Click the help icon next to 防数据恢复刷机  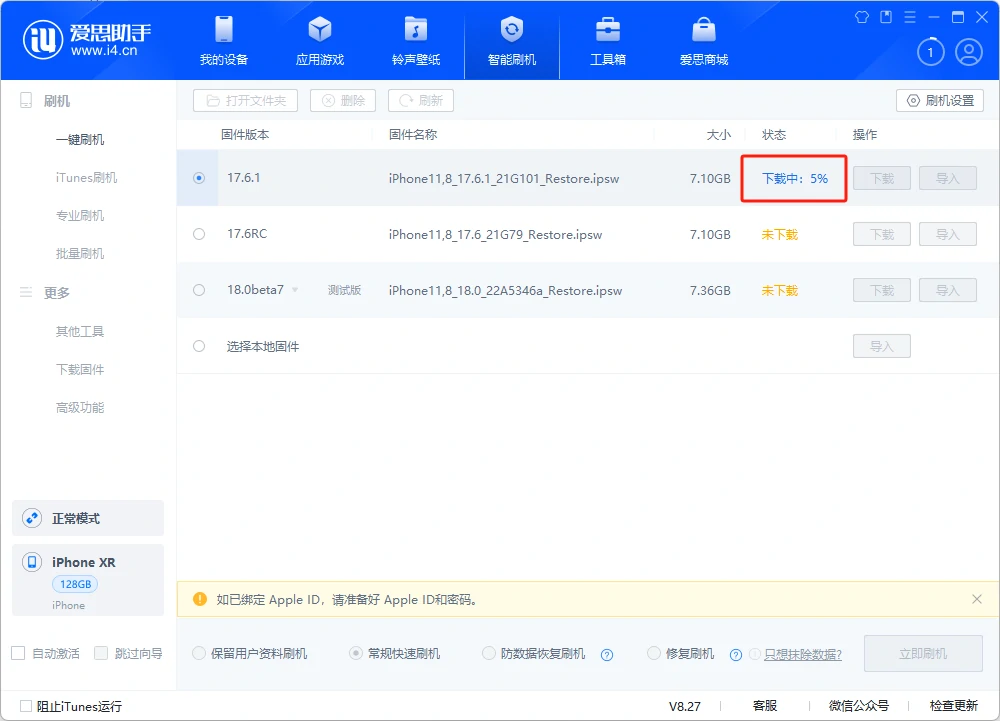(607, 655)
